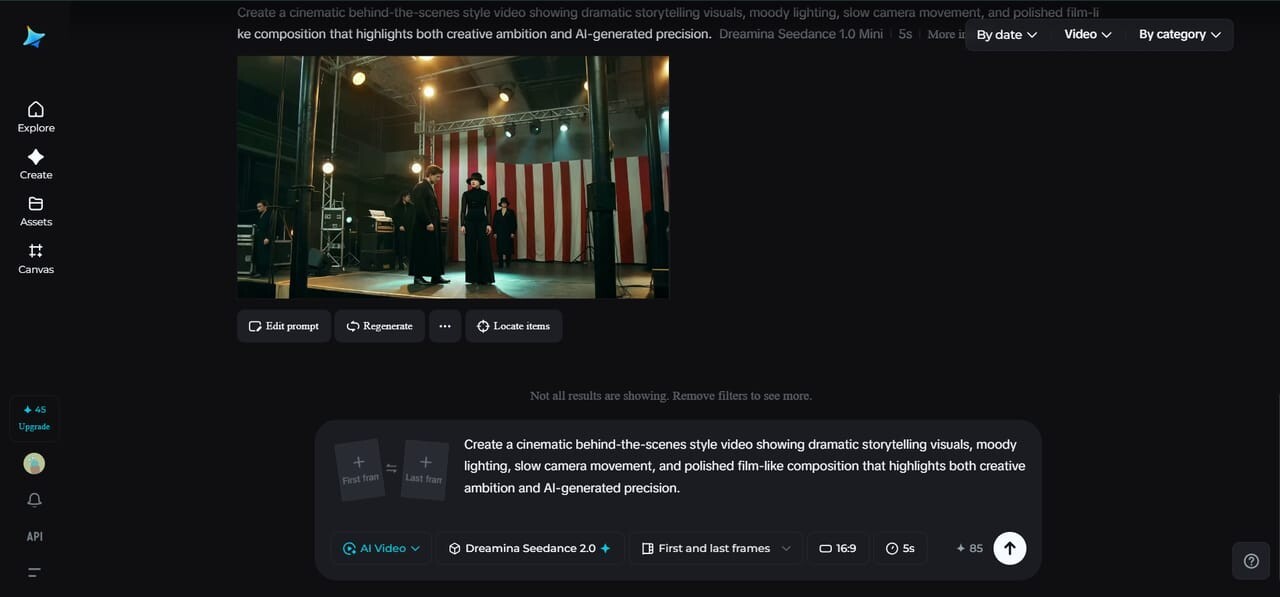Click the Regenerate button
The width and height of the screenshot is (1280, 597).
click(380, 326)
